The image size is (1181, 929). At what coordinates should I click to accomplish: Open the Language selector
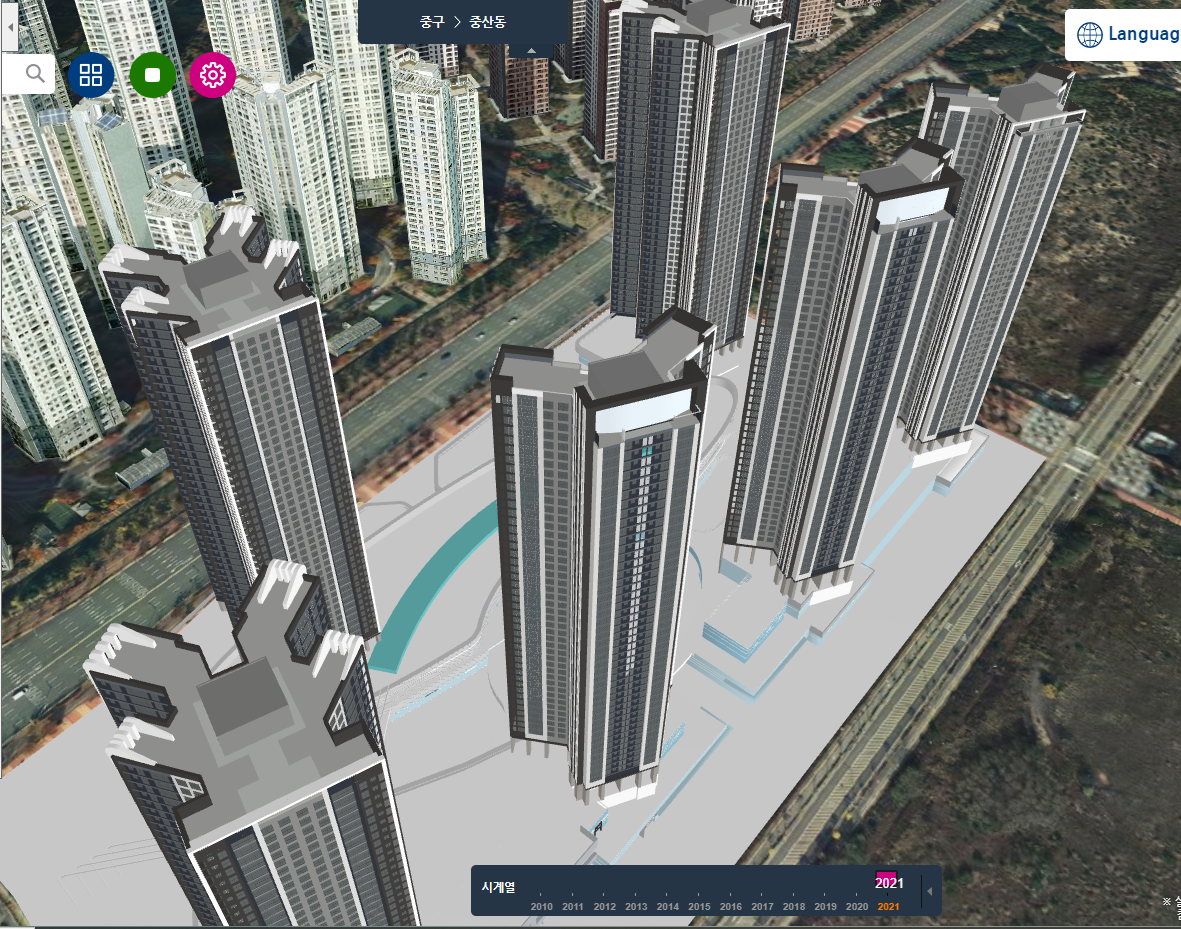(x=1125, y=35)
